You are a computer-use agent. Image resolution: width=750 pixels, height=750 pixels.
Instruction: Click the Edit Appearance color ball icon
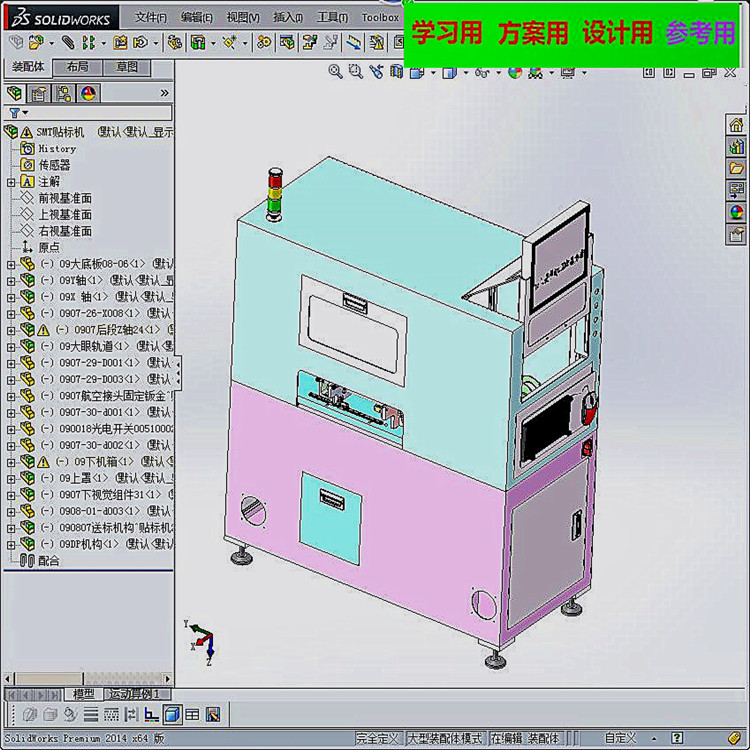pos(515,73)
